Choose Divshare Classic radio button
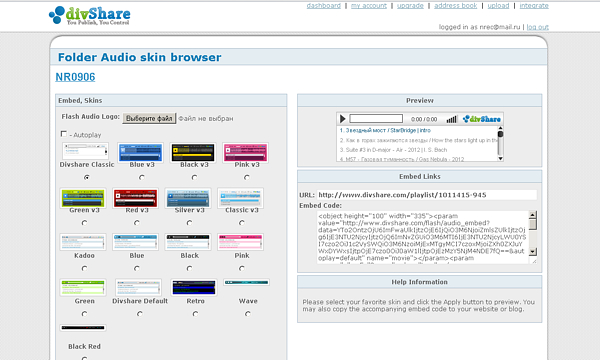600x360 pixels. [x=87, y=178]
